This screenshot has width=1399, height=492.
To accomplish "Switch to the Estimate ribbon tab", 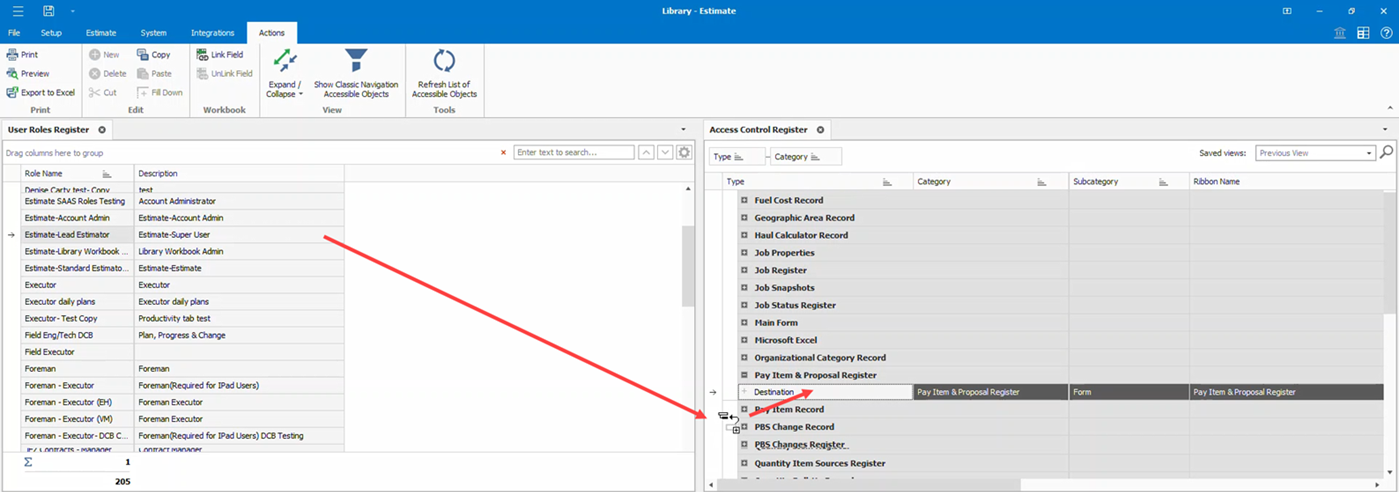I will [x=101, y=33].
